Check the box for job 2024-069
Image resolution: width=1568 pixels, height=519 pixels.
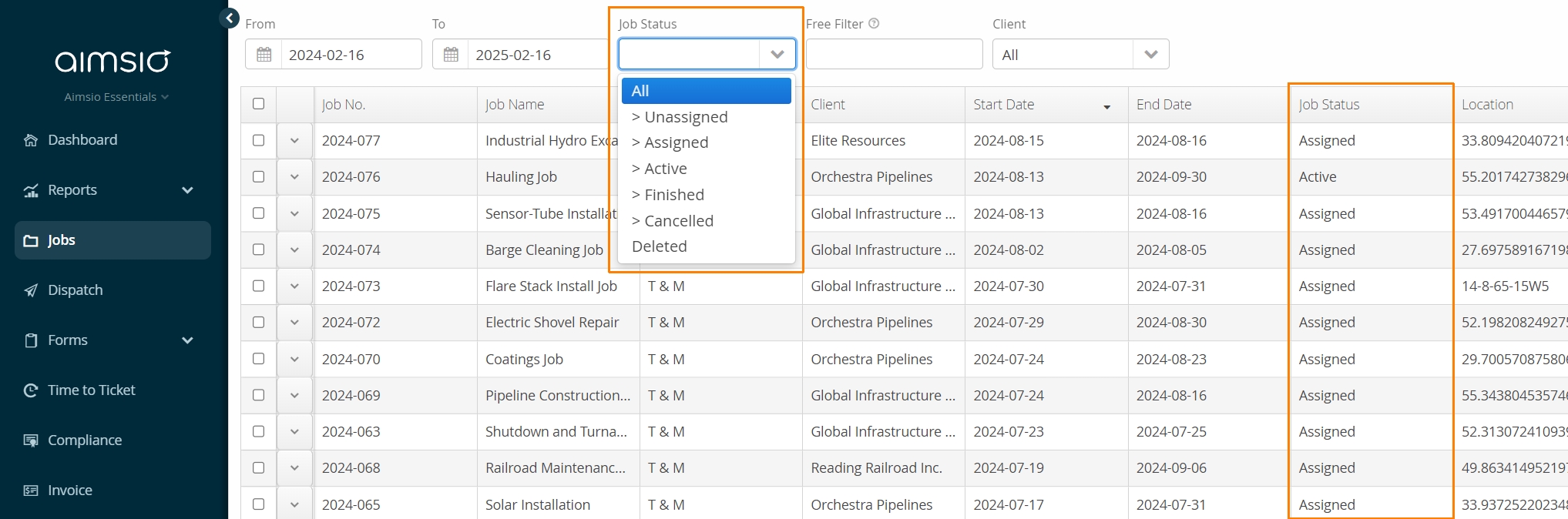point(259,395)
